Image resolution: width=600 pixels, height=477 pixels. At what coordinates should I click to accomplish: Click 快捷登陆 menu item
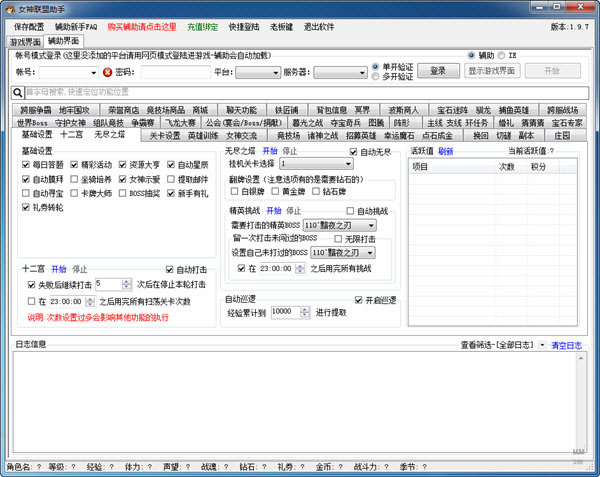[244, 27]
